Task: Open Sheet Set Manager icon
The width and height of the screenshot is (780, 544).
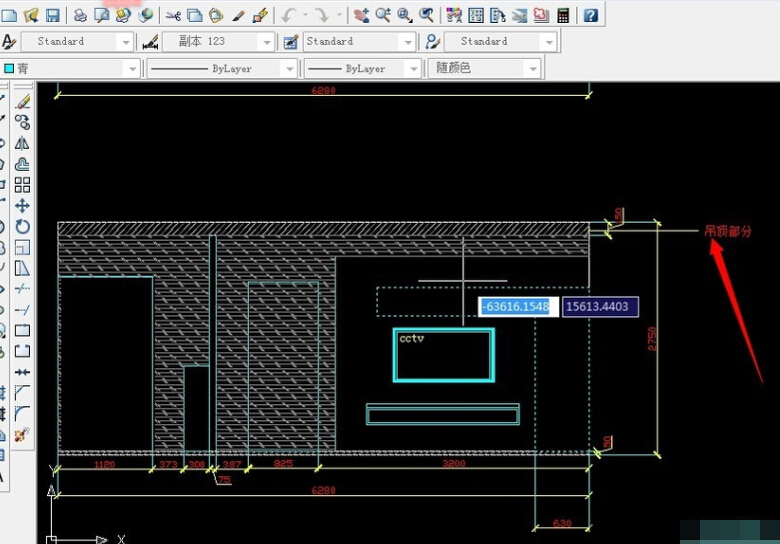Action: 519,15
